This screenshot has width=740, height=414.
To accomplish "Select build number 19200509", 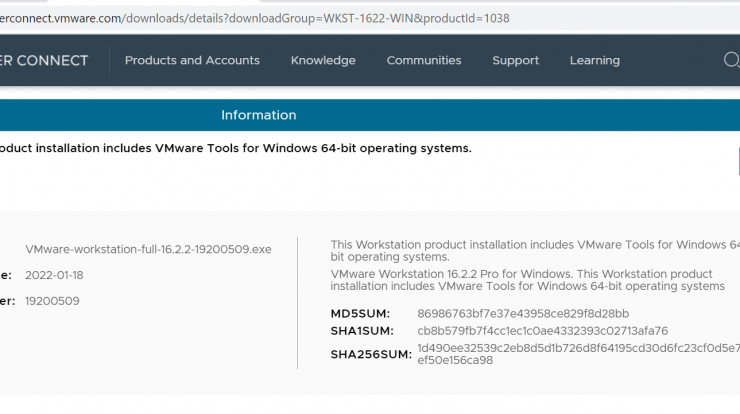I will tap(52, 301).
